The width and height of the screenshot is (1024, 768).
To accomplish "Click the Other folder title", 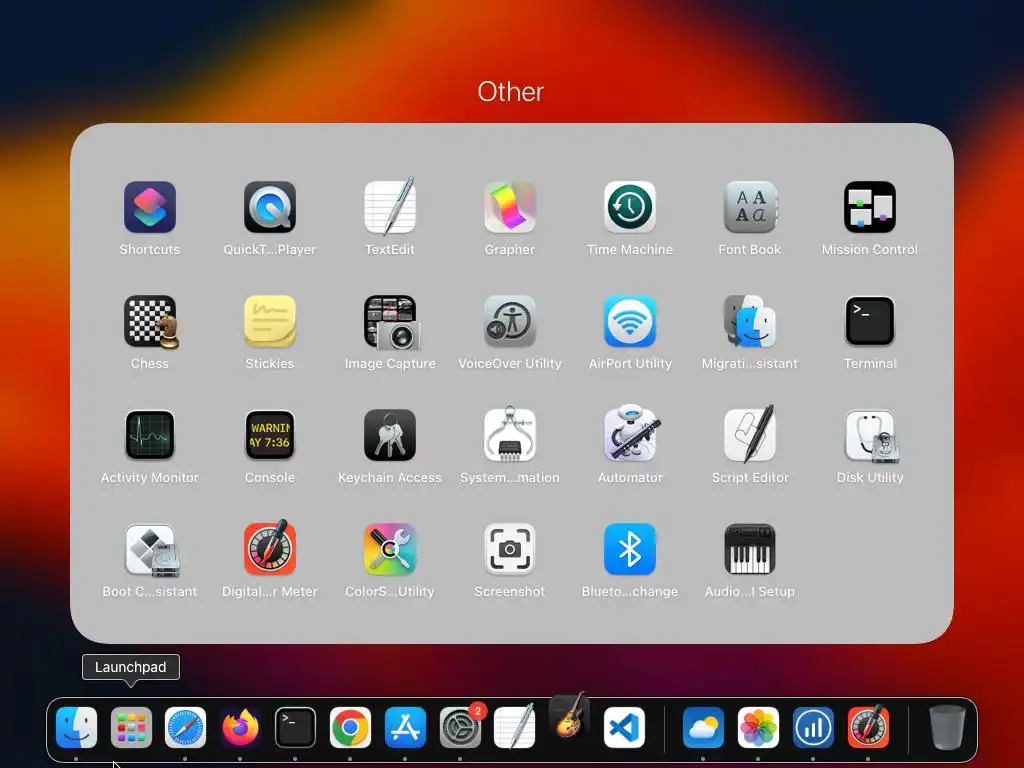I will [x=511, y=92].
